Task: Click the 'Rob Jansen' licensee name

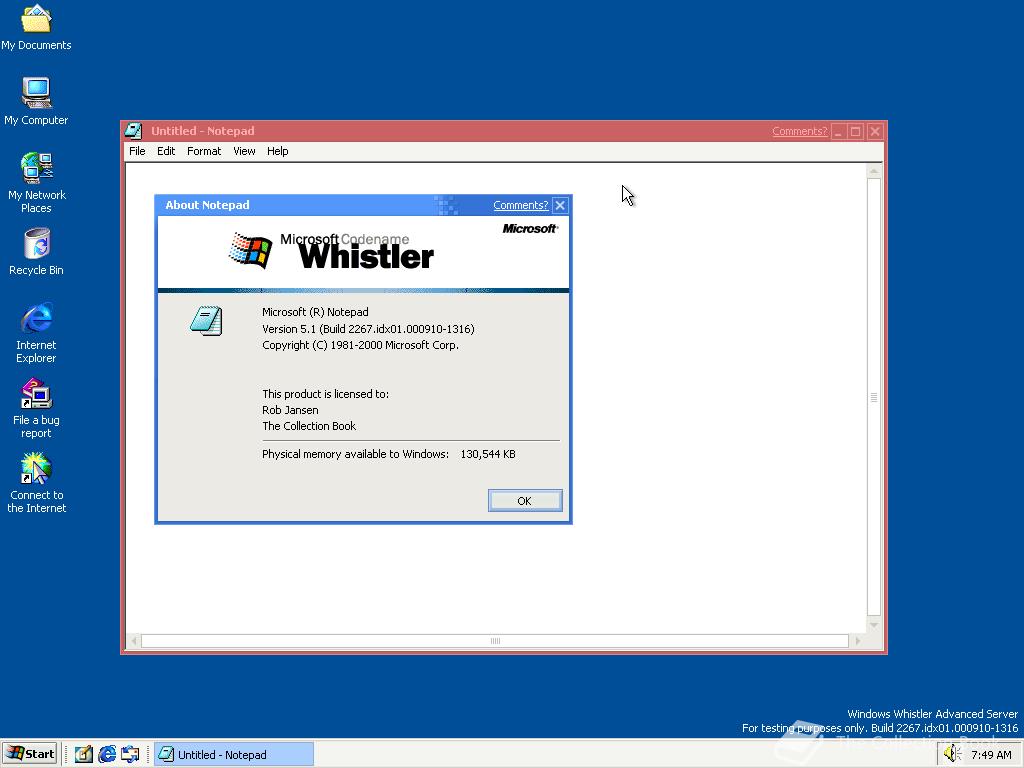Action: (290, 410)
